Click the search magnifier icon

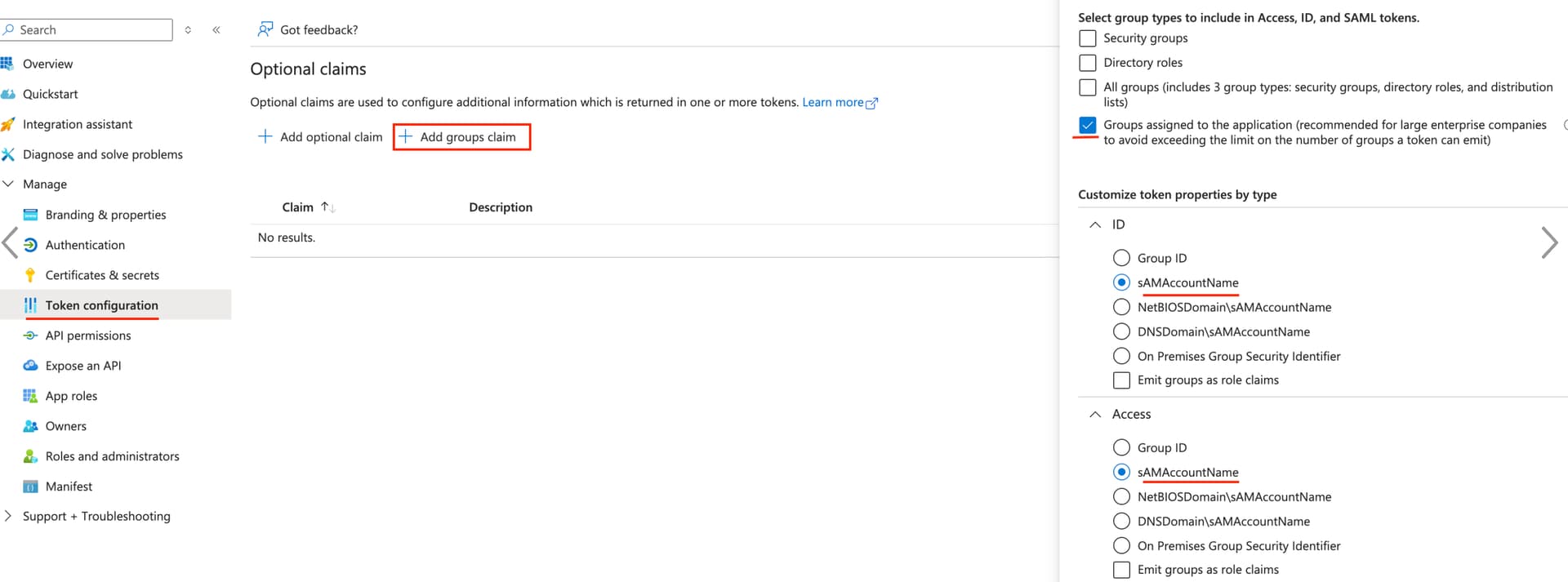(8, 29)
